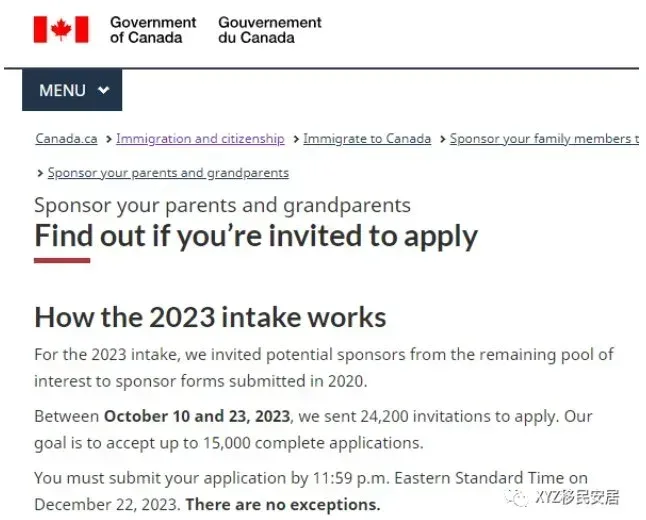Go to Immigration and citizenship breadcrumb
Viewport: 646px width, 520px height.
[200, 139]
